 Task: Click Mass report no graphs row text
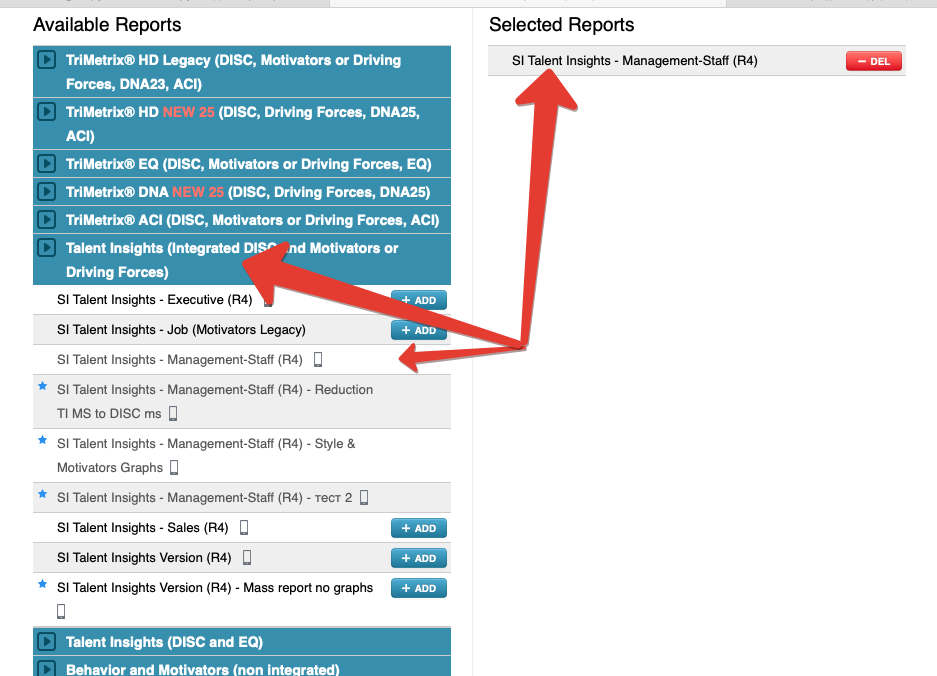(215, 588)
